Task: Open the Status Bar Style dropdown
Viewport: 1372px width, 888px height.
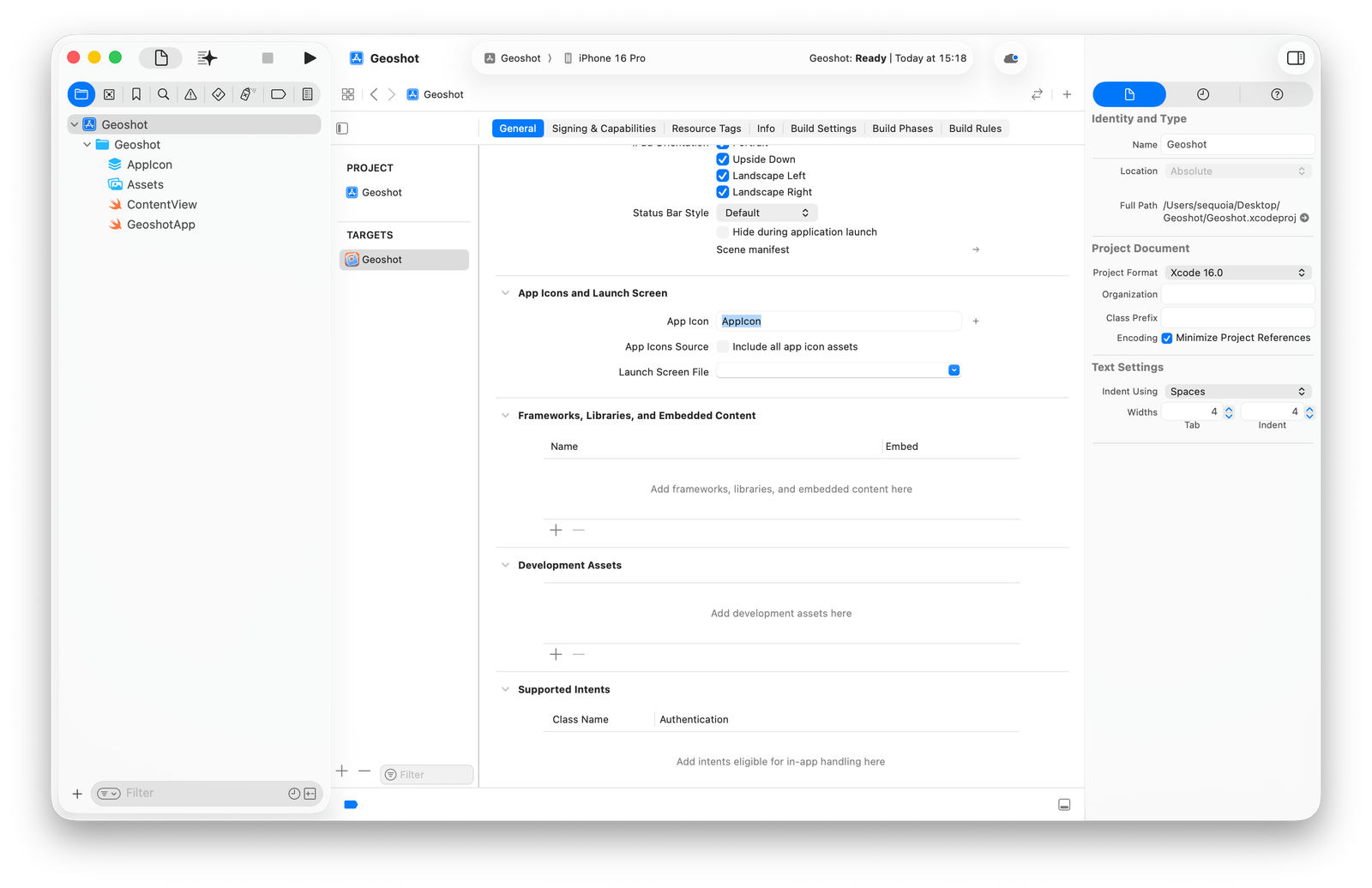Action: click(x=766, y=212)
